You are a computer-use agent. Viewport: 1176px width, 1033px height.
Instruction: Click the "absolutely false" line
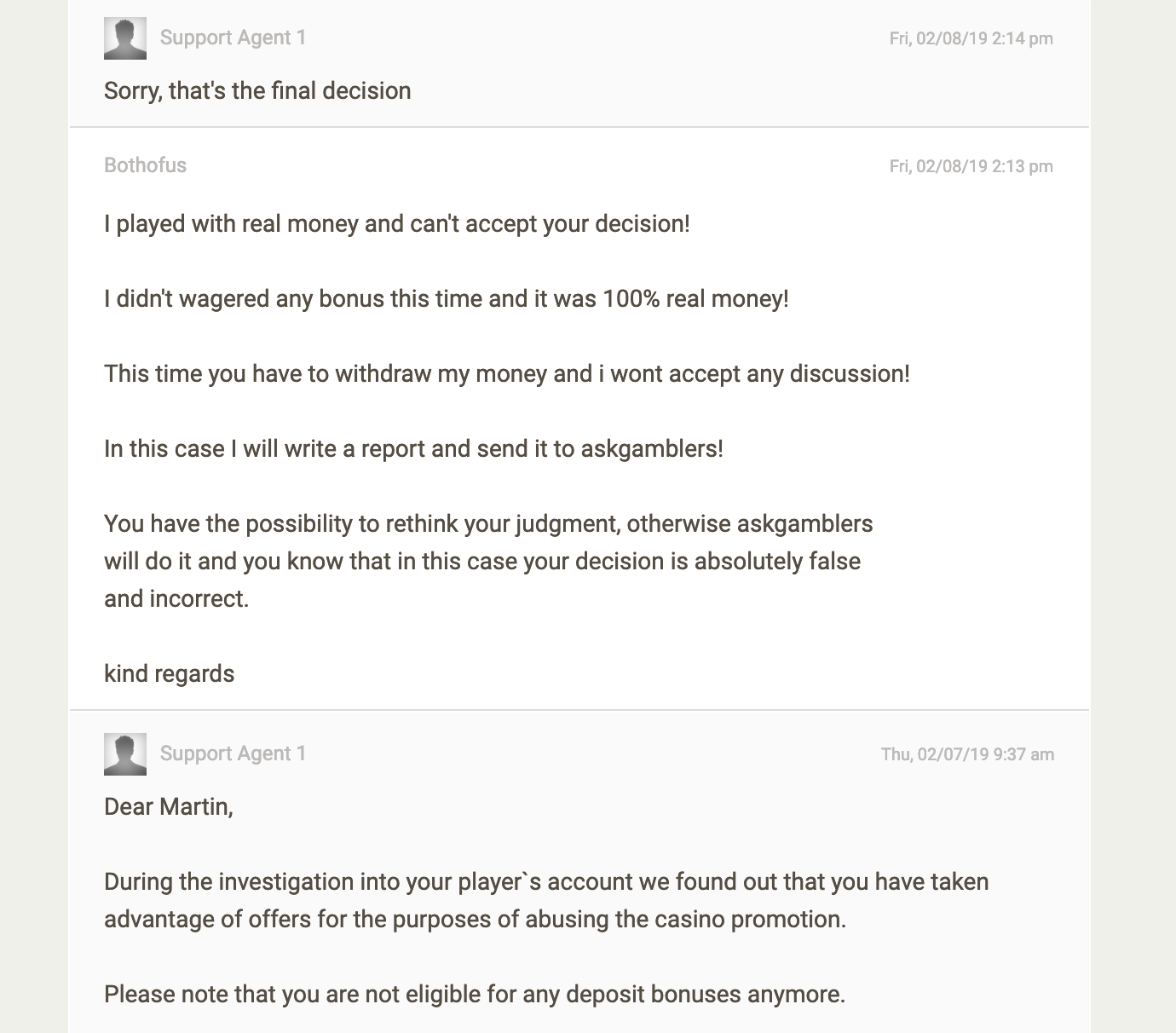482,561
